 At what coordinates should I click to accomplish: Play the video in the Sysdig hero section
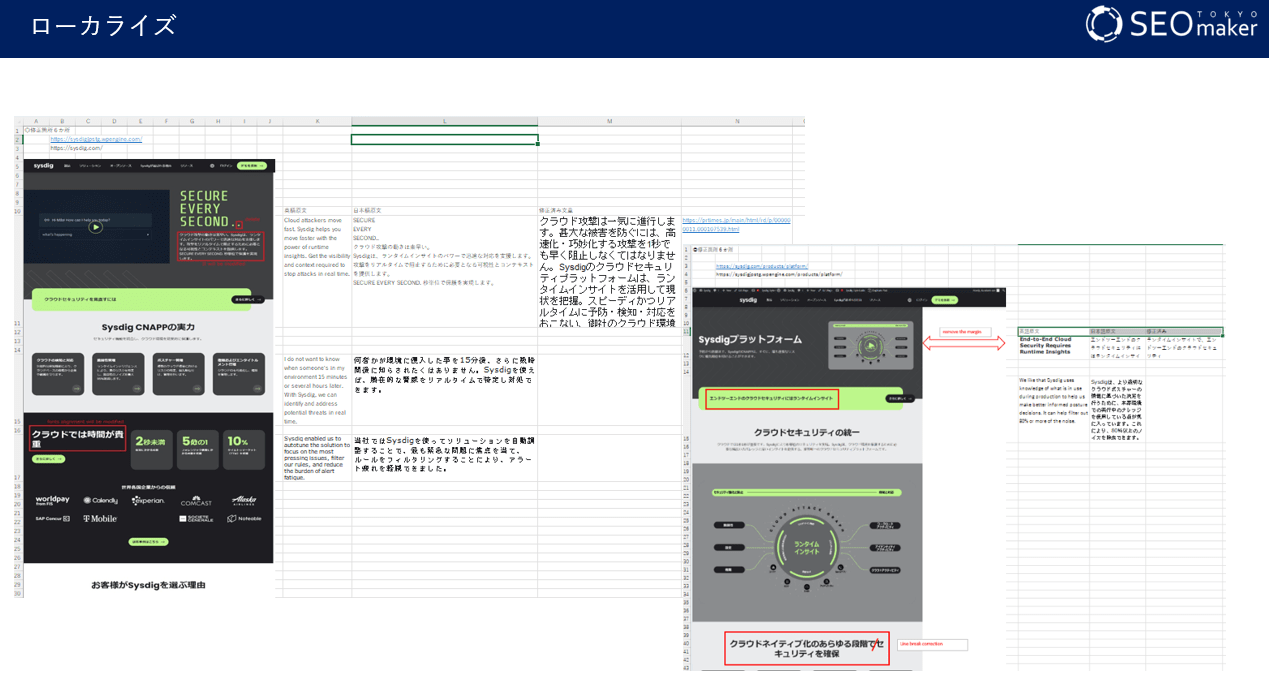coord(95,227)
